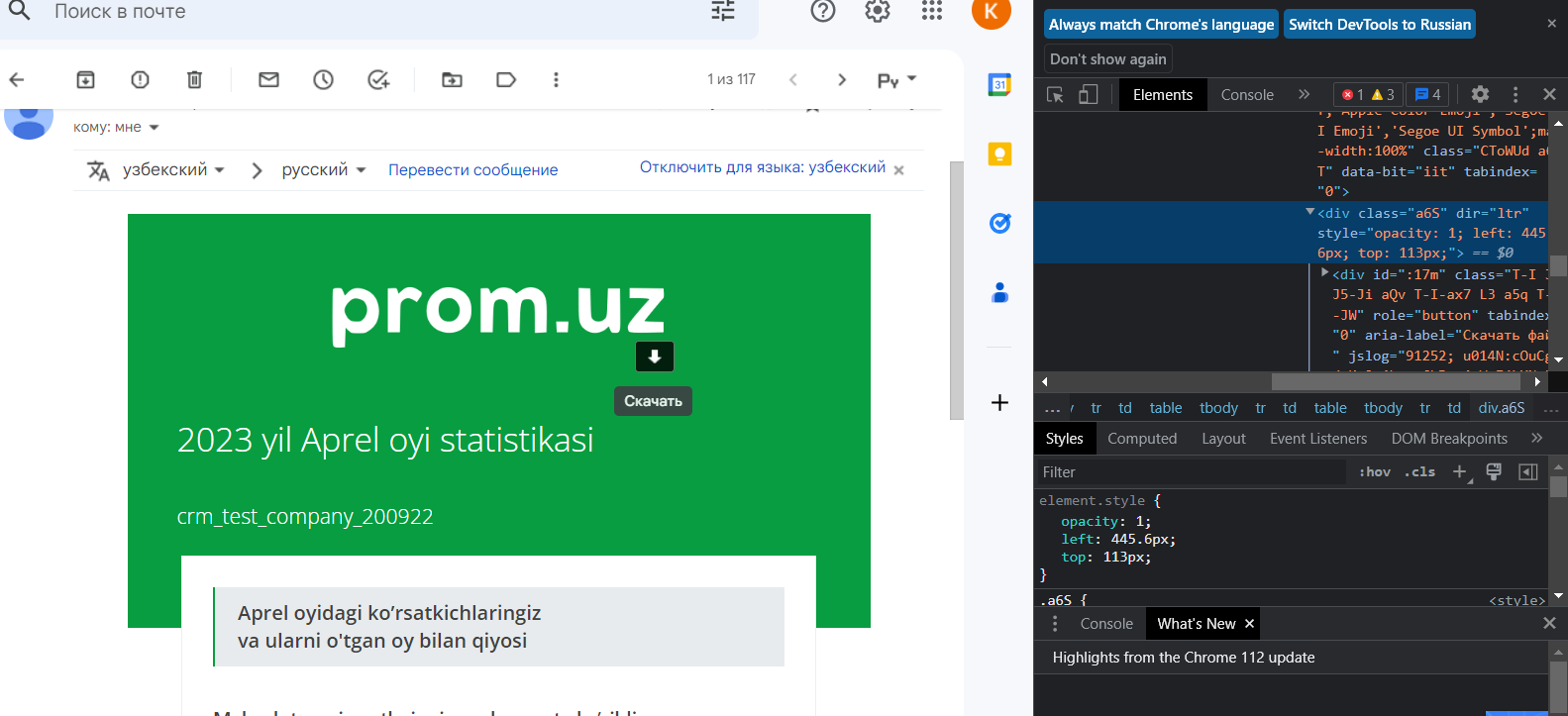
Task: Open the target language 'русский' dropdown
Action: point(324,170)
